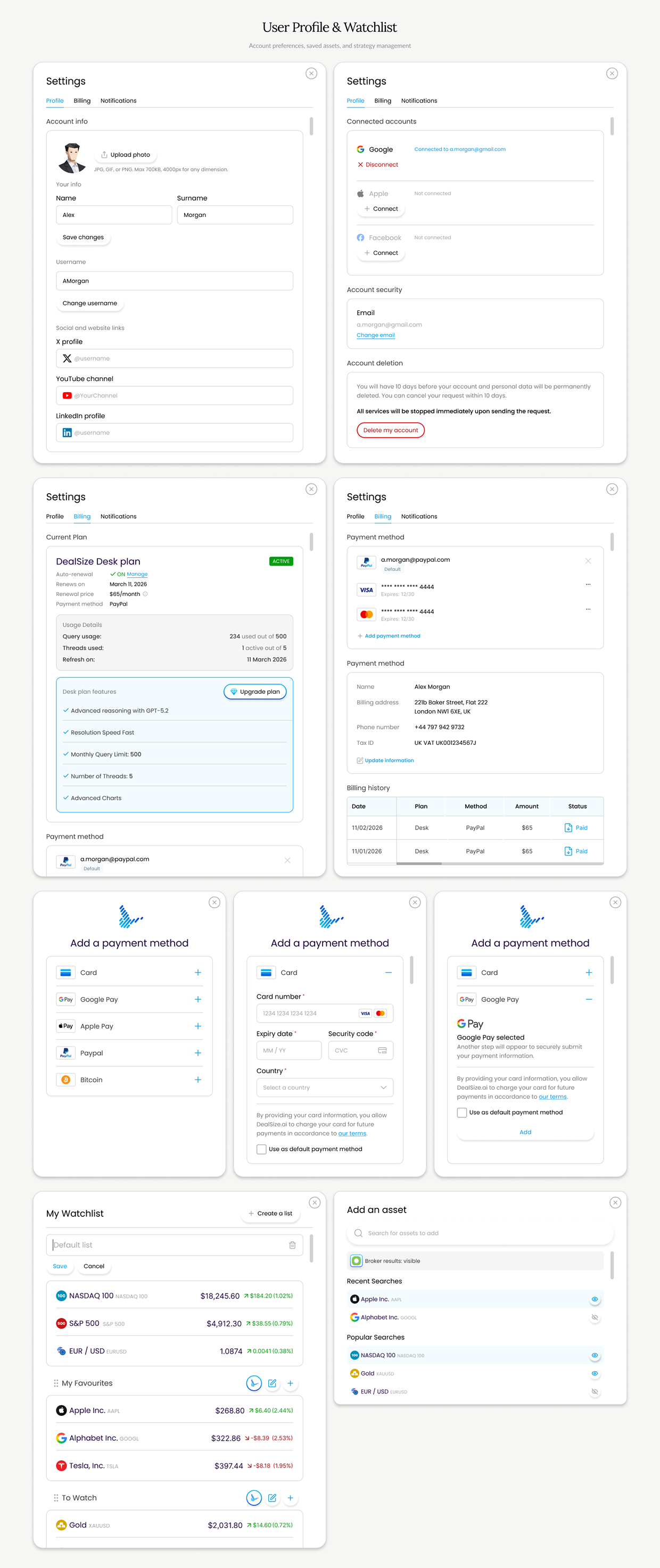Click the Google logo in Connected accounts

[x=360, y=149]
